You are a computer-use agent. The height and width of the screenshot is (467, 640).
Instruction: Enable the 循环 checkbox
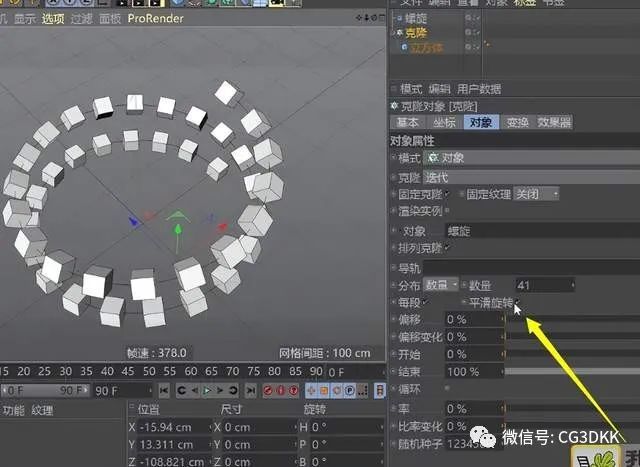(447, 388)
